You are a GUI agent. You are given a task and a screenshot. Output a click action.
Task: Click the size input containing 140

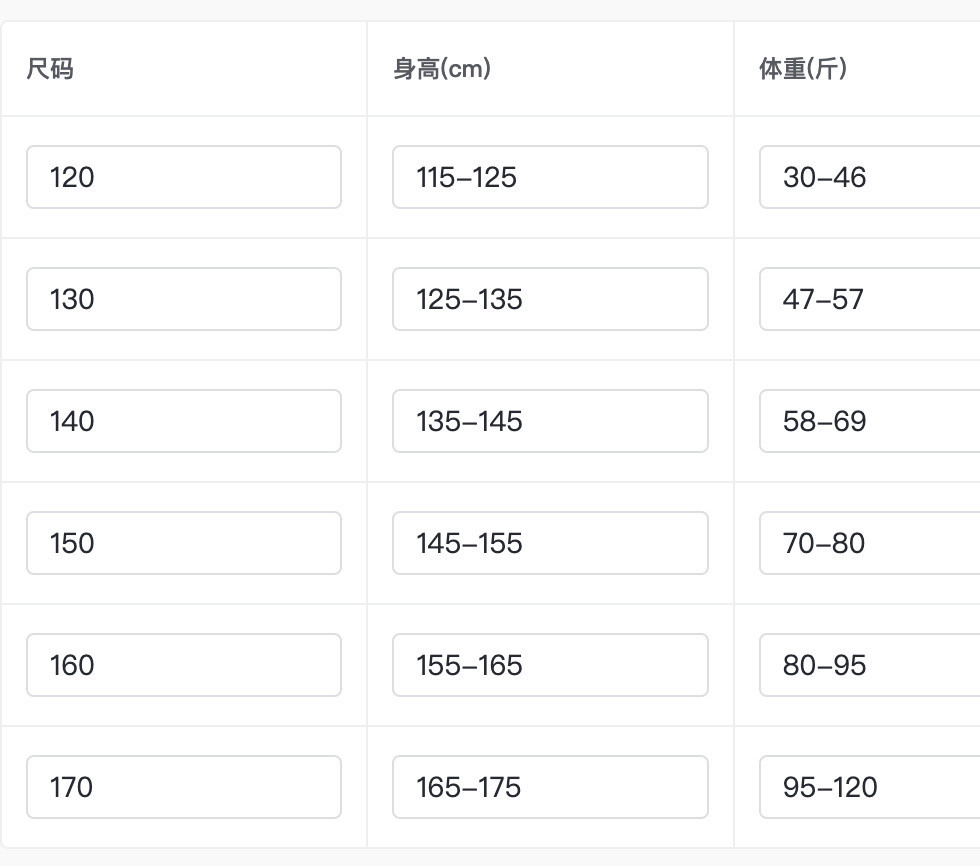point(183,421)
